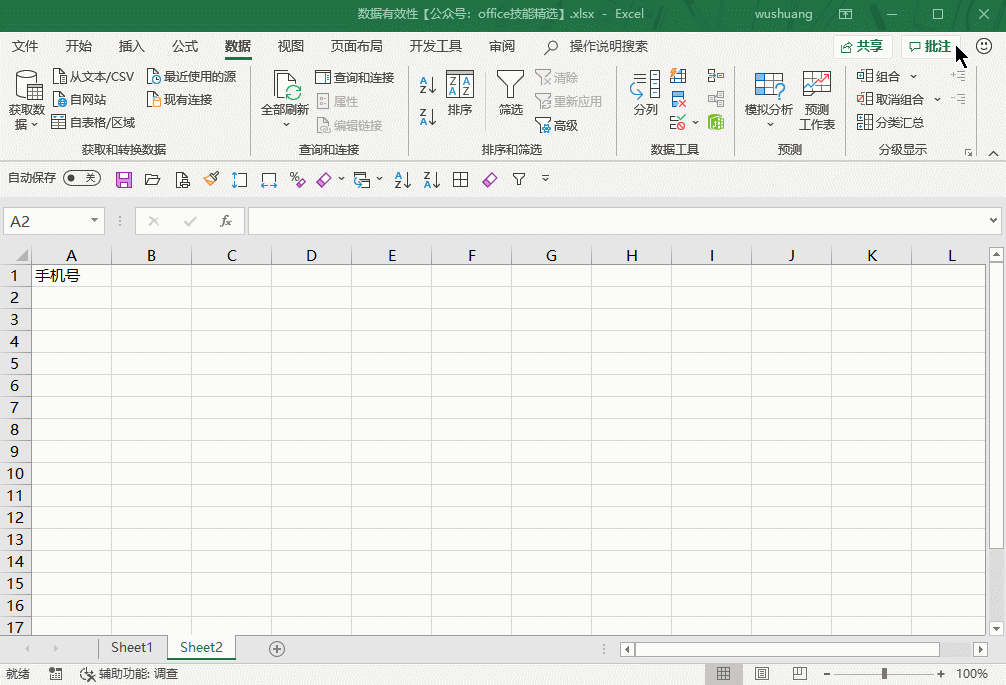Switch to Sheet1 worksheet tab
This screenshot has height=685, width=1006.
tap(132, 647)
